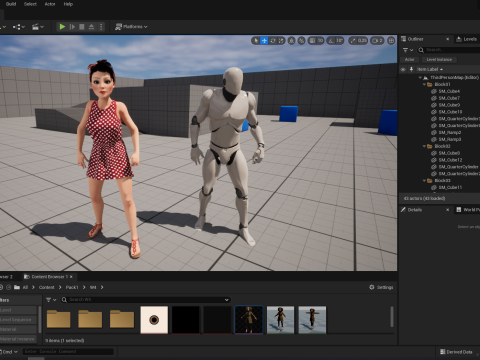Click the Content breadcrumb in path bar
Screen dimensions: 480x360
pyautogui.click(x=46, y=287)
